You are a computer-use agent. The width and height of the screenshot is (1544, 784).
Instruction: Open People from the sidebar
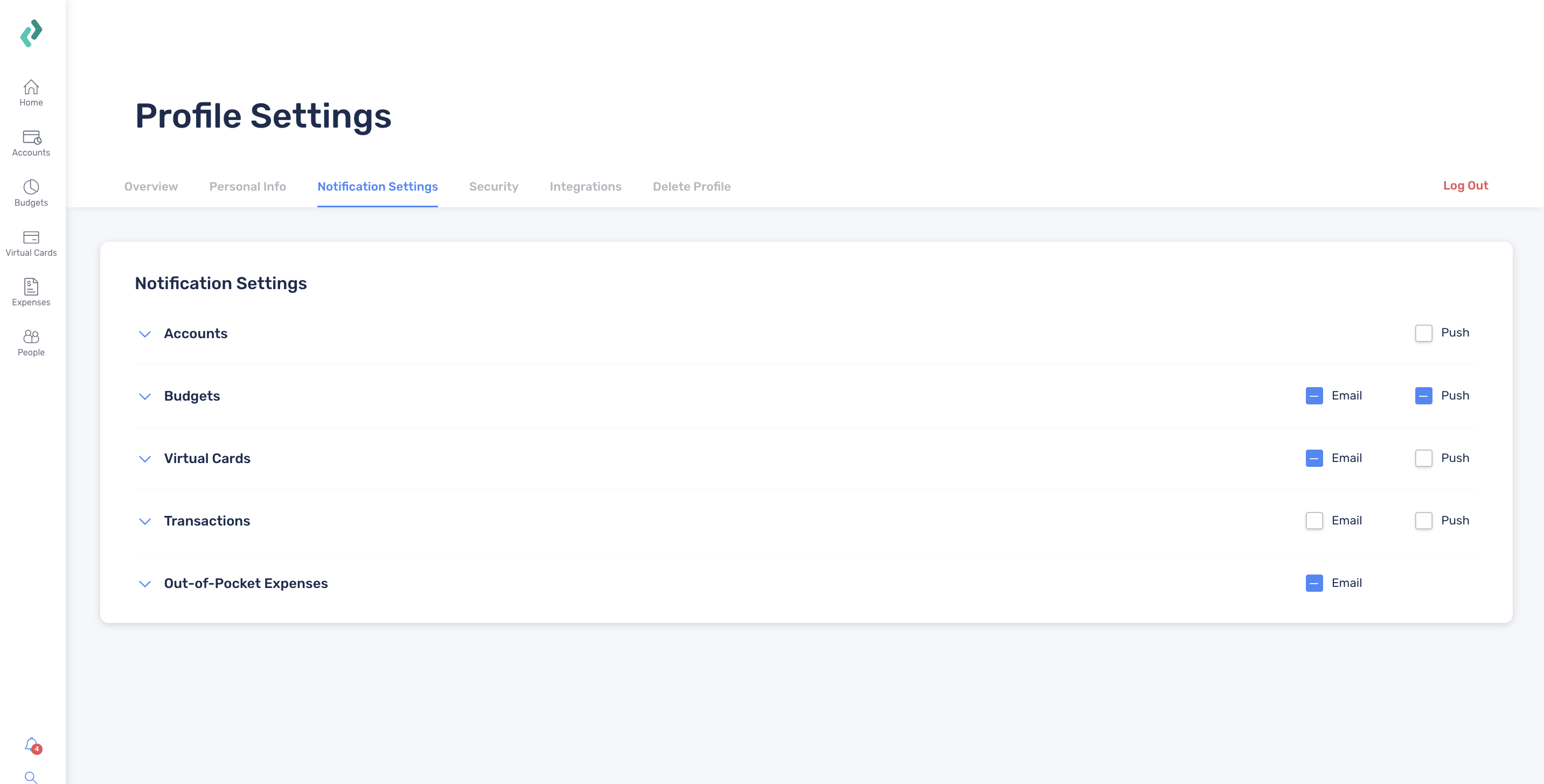tap(31, 342)
